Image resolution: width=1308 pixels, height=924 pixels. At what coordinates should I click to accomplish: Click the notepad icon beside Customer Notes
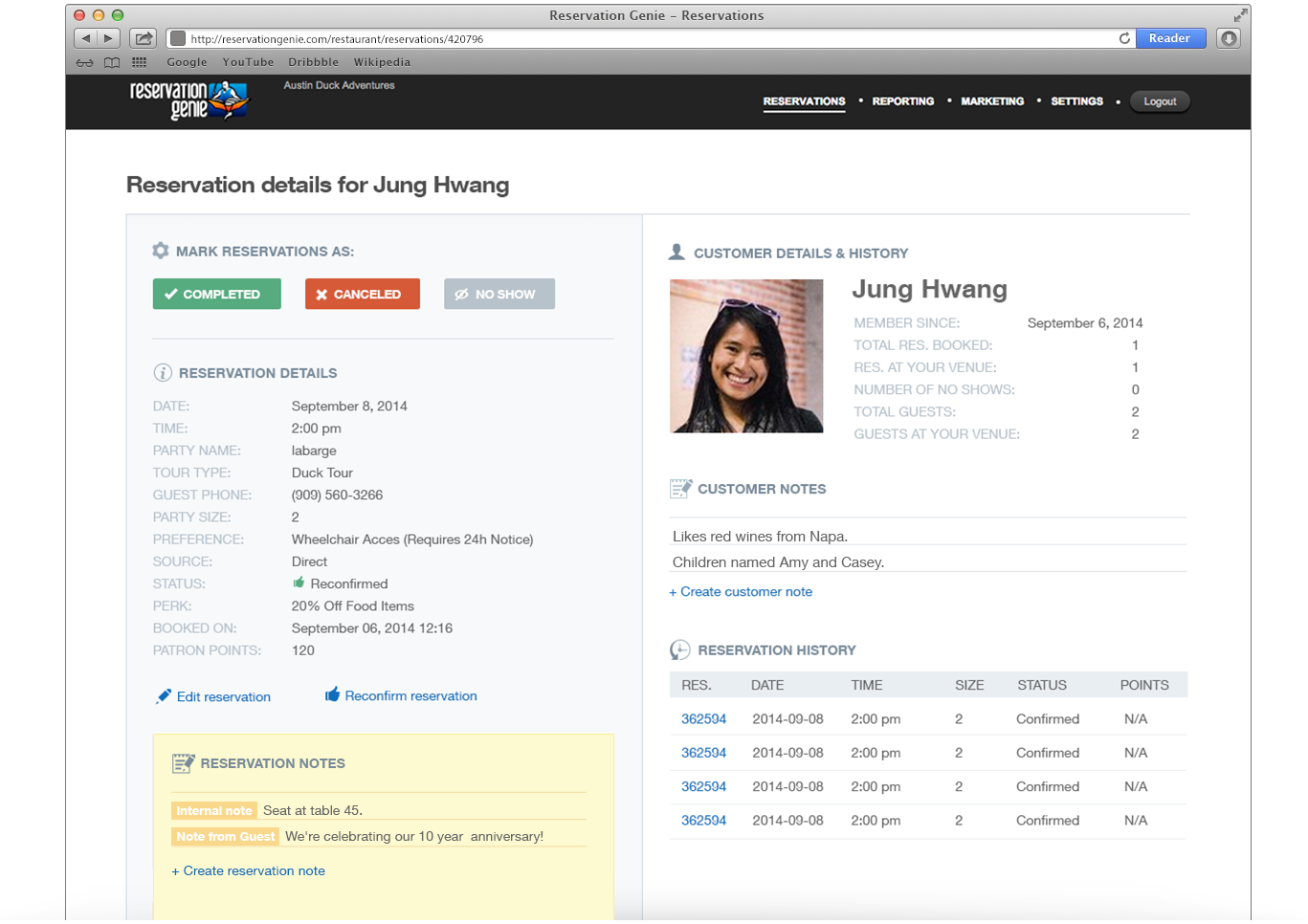[x=680, y=489]
